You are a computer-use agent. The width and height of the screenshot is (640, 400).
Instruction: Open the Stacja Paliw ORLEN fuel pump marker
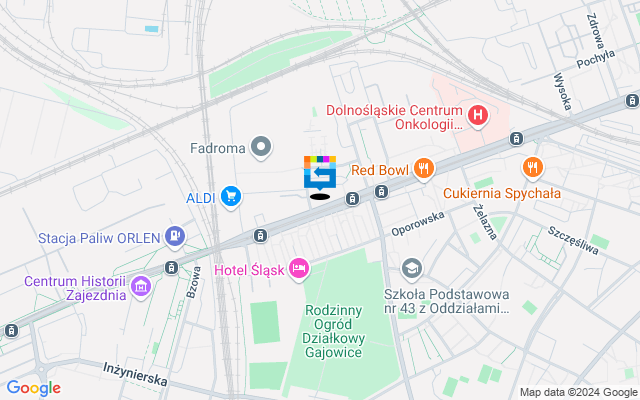pyautogui.click(x=175, y=237)
